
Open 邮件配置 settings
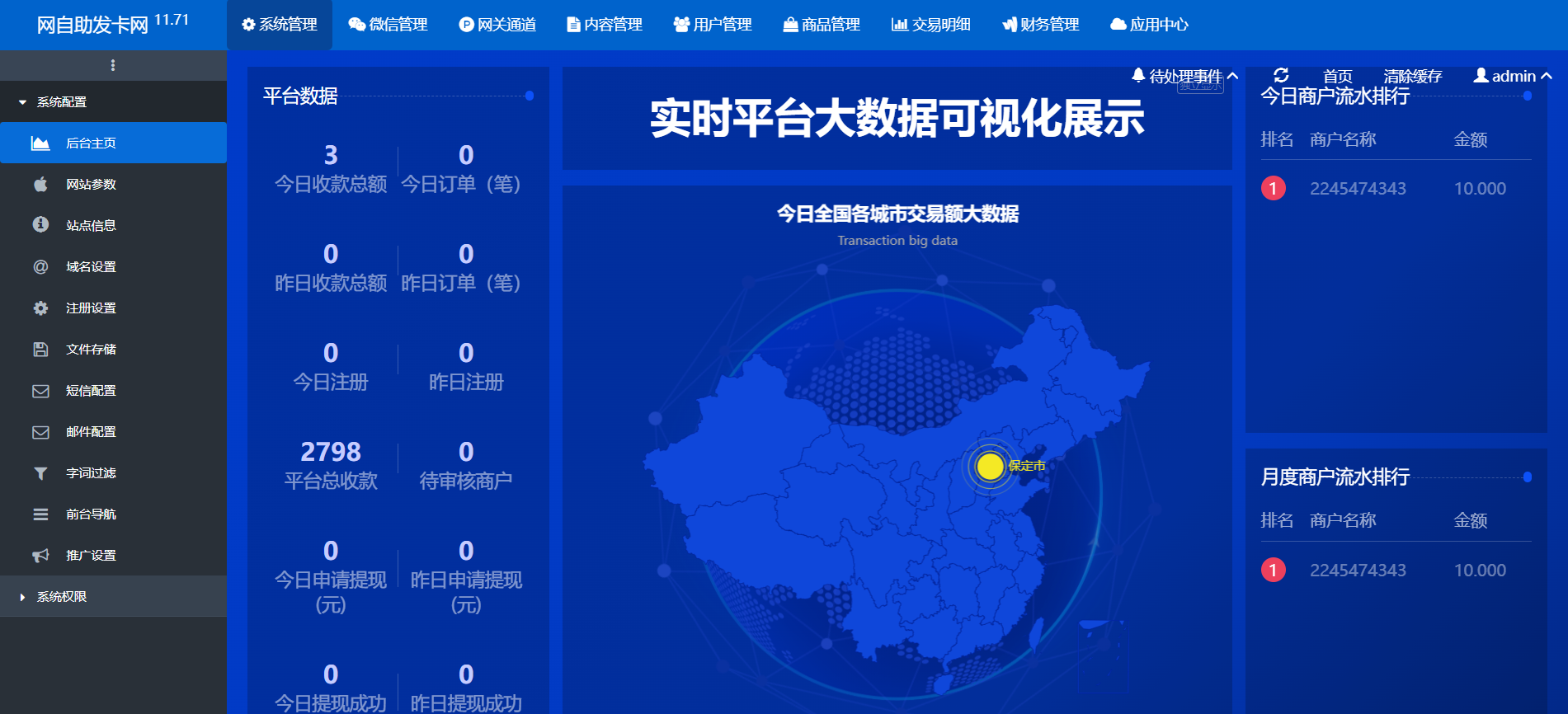tap(113, 431)
